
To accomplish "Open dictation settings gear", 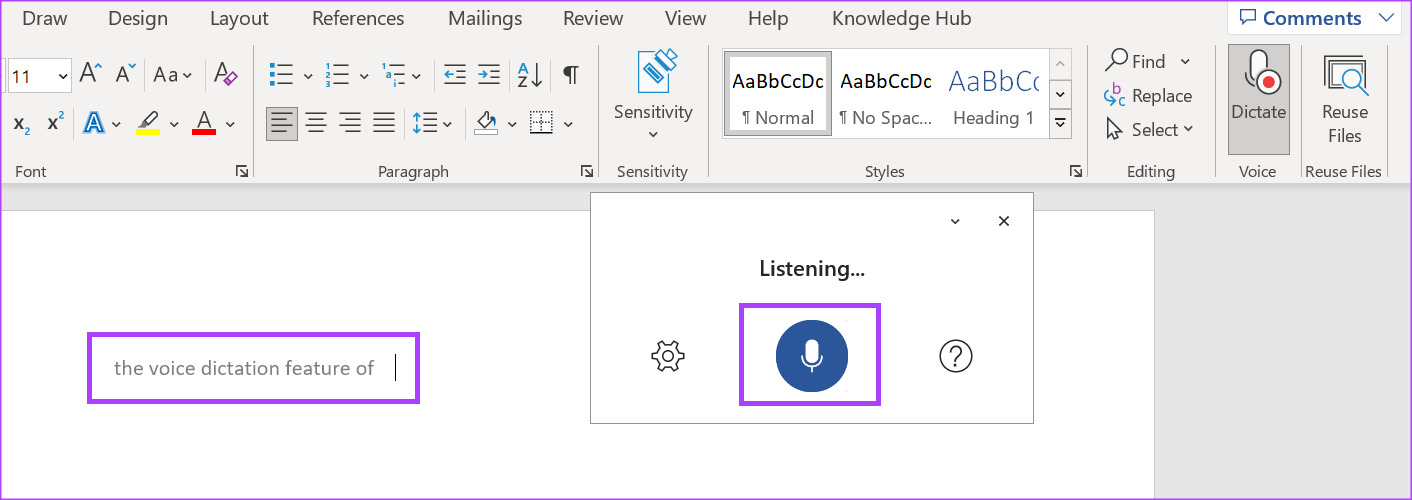I will [667, 355].
